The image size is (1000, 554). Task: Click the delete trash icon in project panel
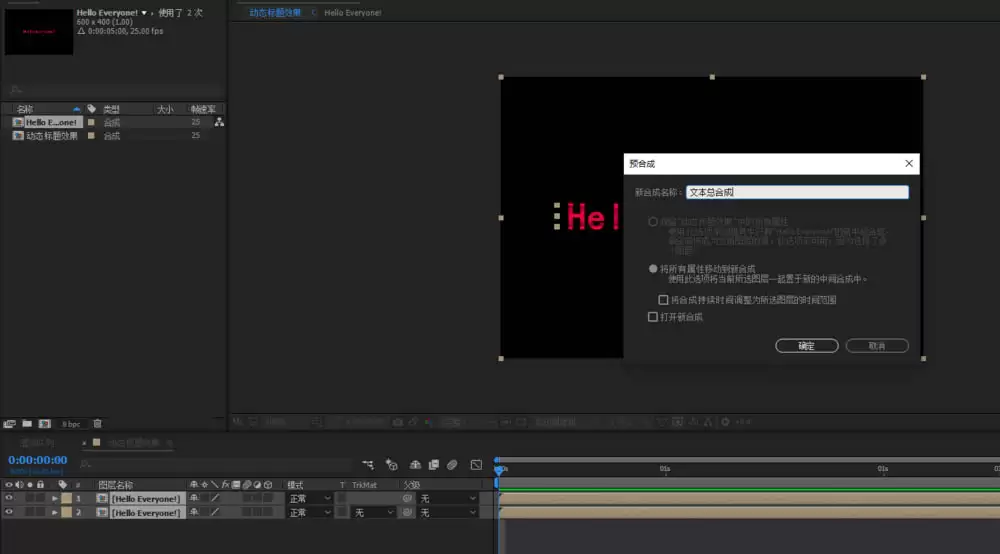coord(98,423)
